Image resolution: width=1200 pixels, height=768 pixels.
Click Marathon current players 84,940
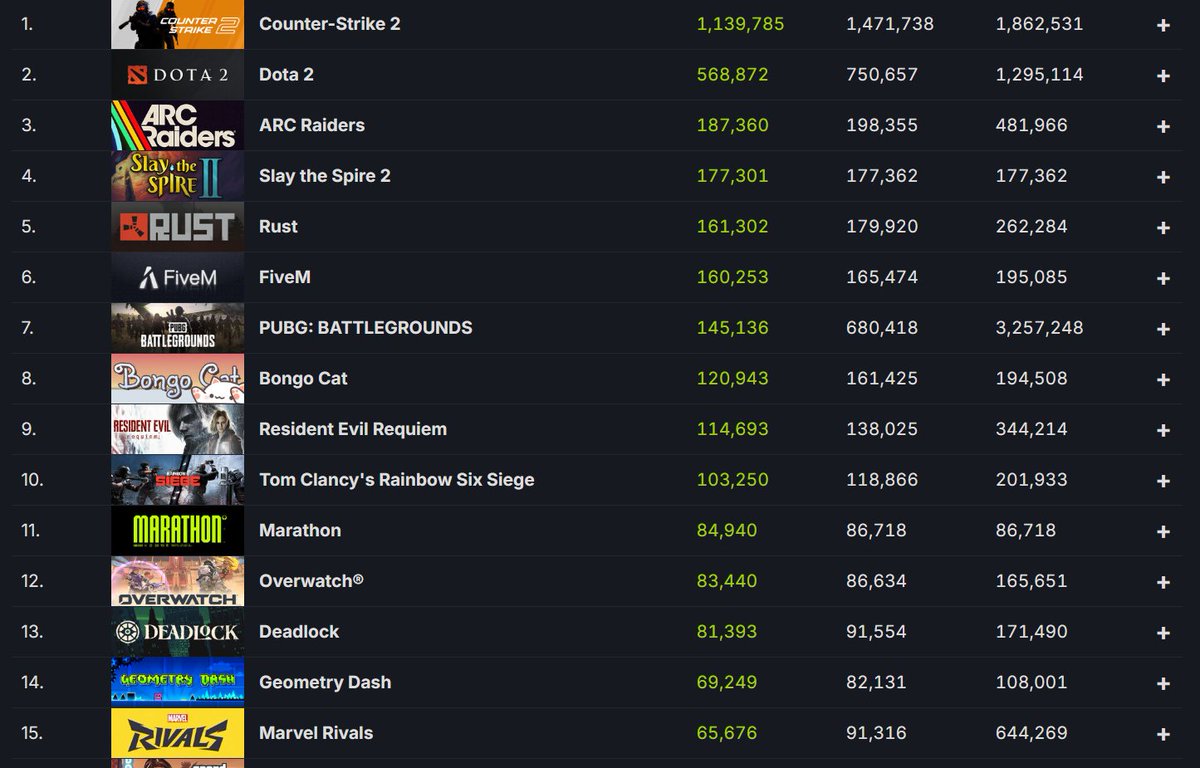pos(726,530)
